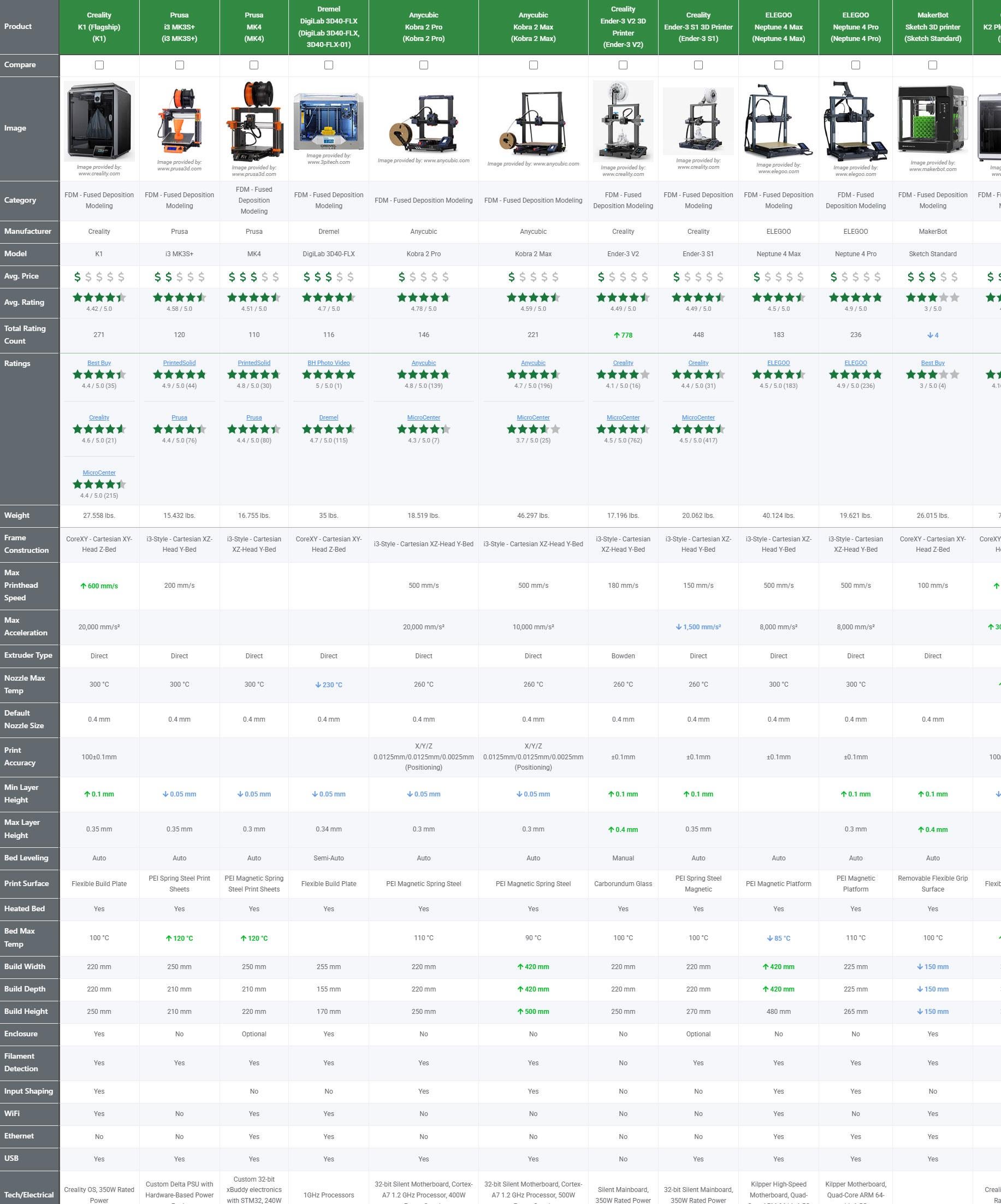View the Prusa MK4 printer photo
The height and width of the screenshot is (1204, 1001).
pyautogui.click(x=254, y=121)
